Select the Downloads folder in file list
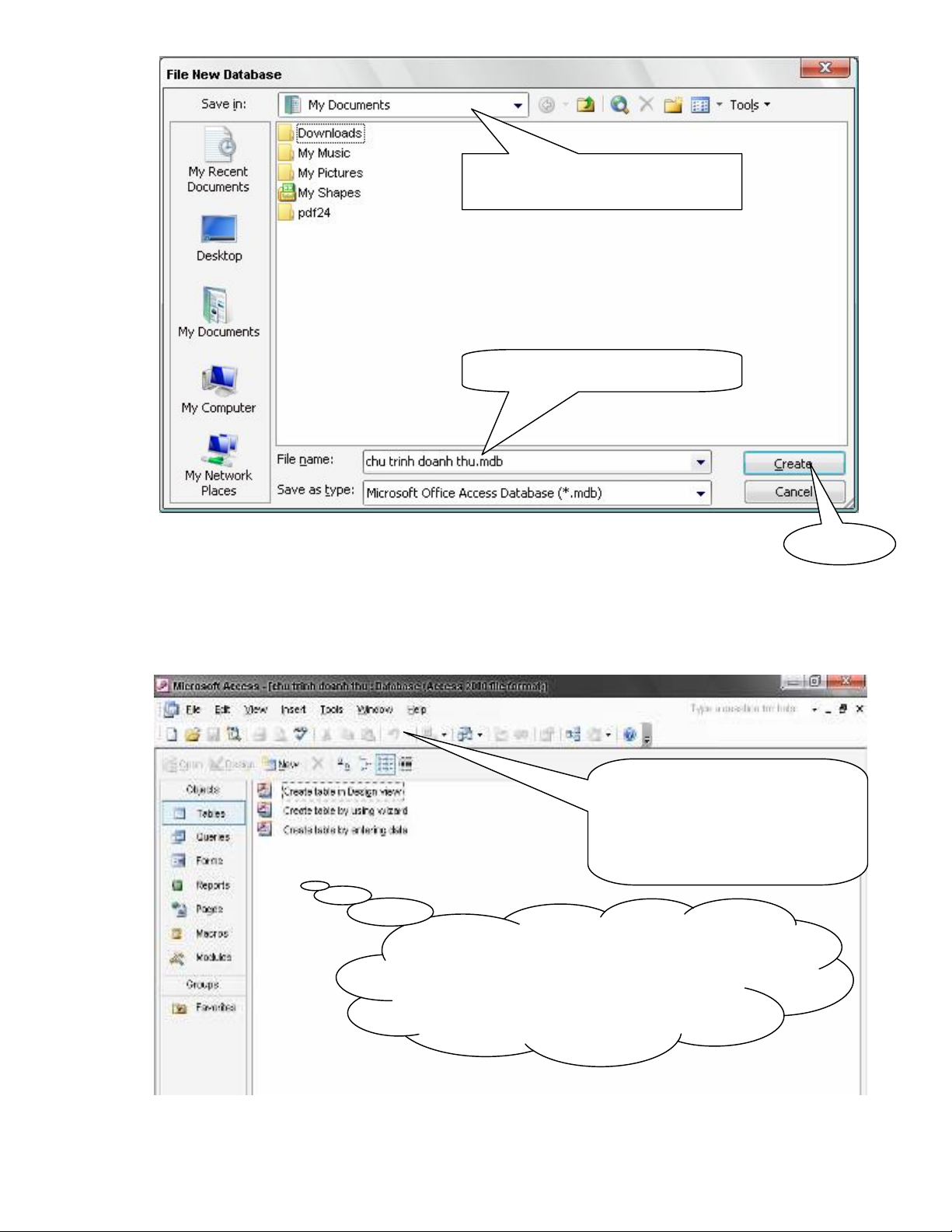The height and width of the screenshot is (1232, 952). coord(329,134)
